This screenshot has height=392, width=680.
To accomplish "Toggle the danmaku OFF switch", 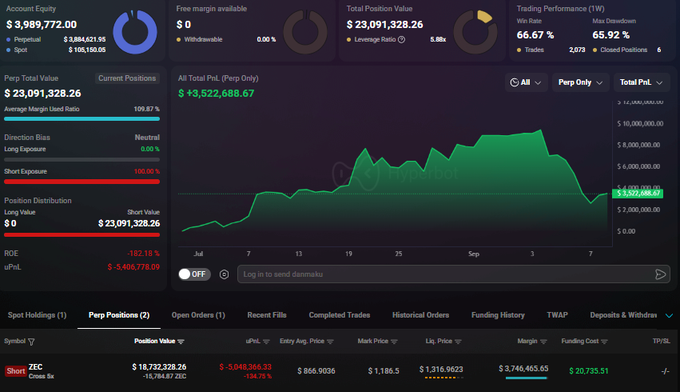I will (x=194, y=274).
